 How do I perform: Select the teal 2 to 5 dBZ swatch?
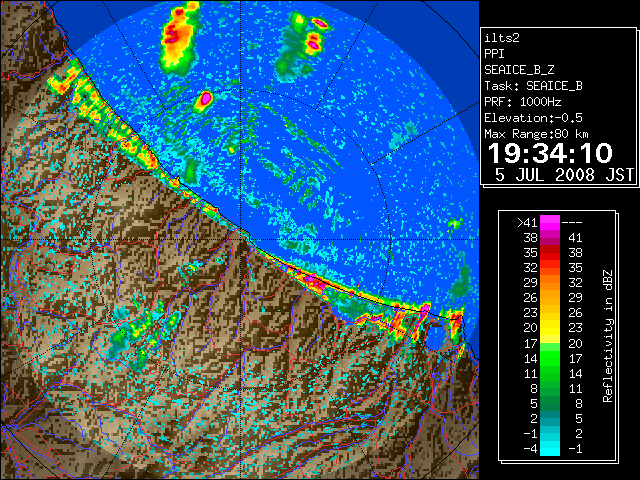550,418
